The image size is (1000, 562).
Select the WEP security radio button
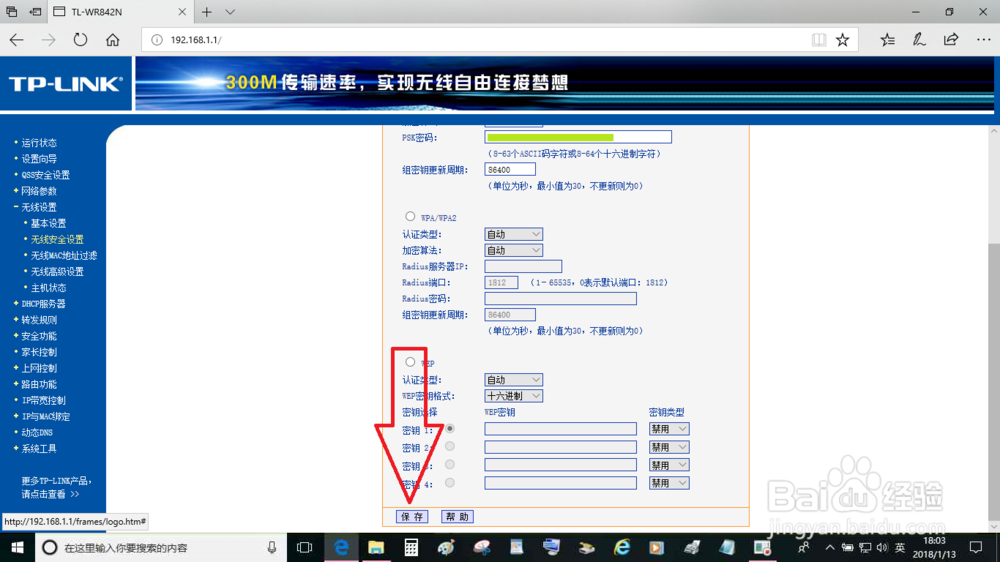tap(410, 362)
